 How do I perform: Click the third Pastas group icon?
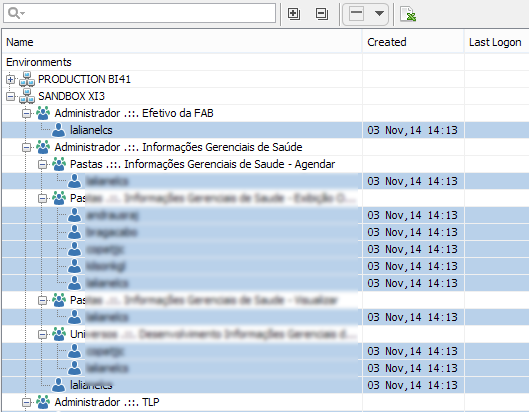point(59,300)
